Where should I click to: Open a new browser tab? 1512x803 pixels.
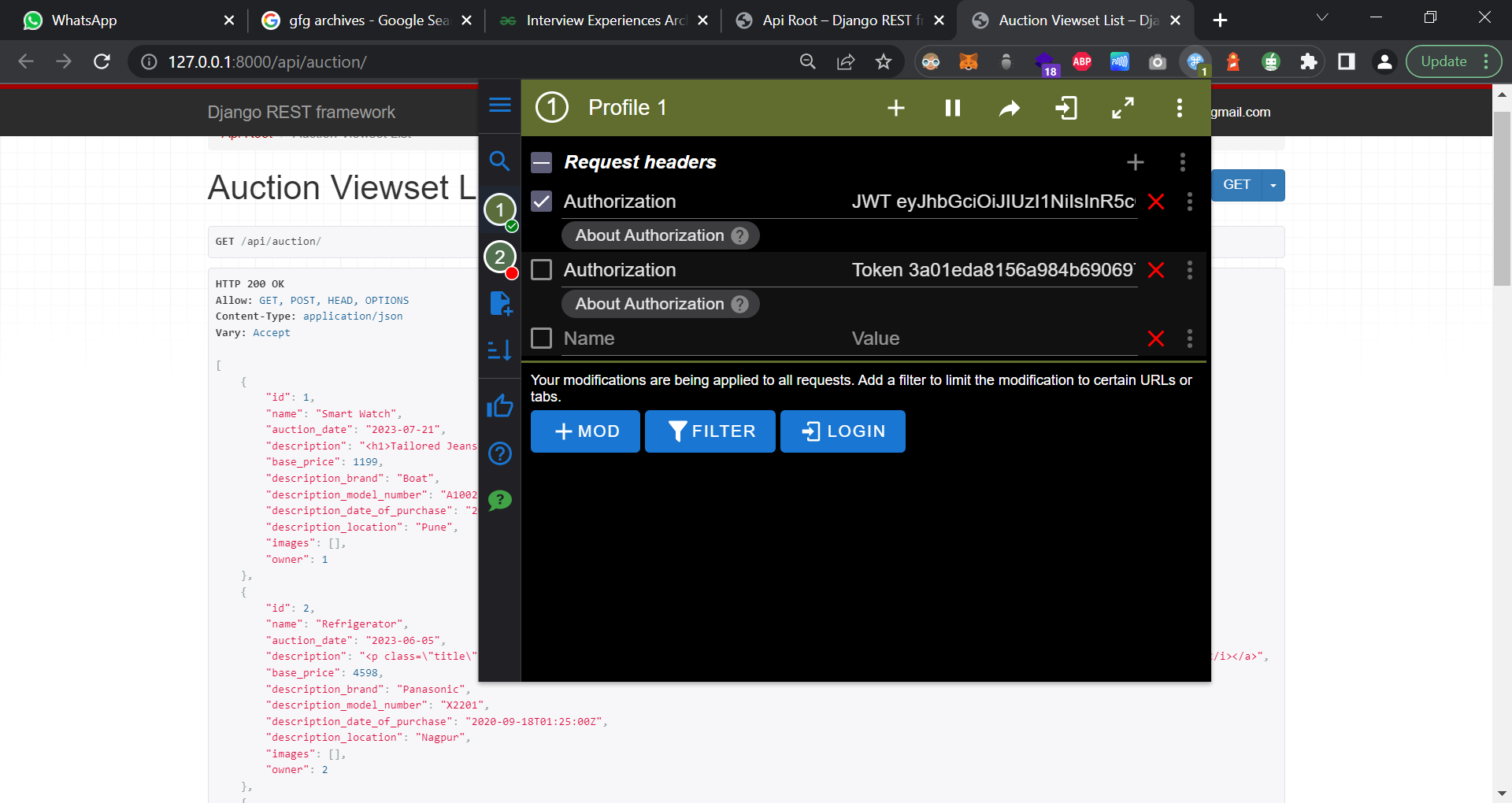tap(1220, 20)
